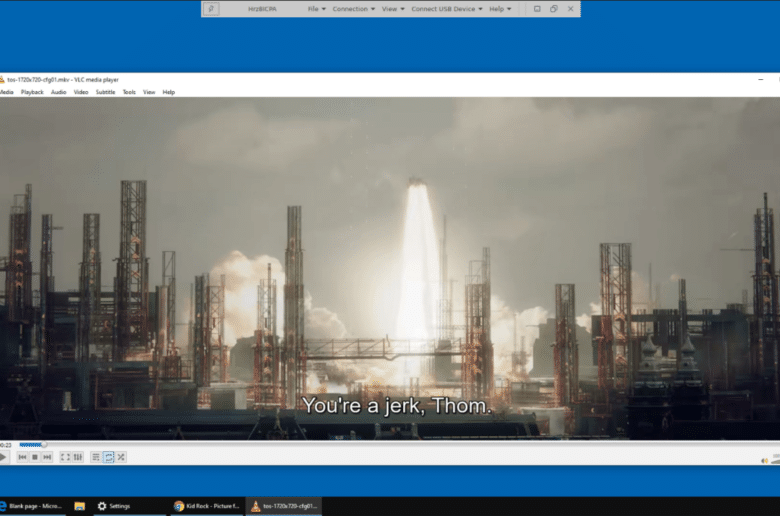Click the HrzBICPA session name label

coord(262,9)
